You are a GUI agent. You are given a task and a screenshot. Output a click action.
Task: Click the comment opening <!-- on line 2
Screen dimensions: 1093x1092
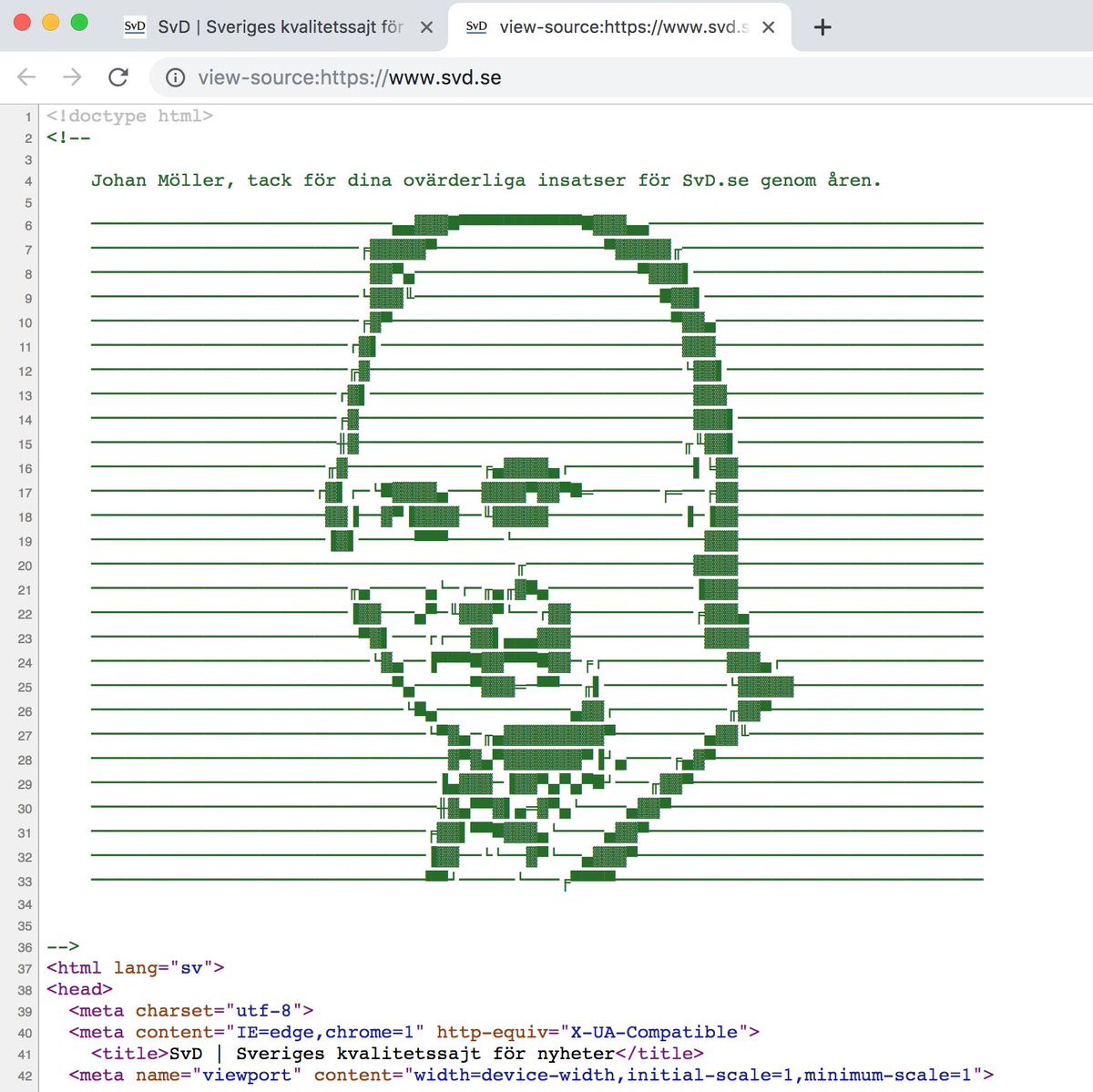[x=68, y=138]
